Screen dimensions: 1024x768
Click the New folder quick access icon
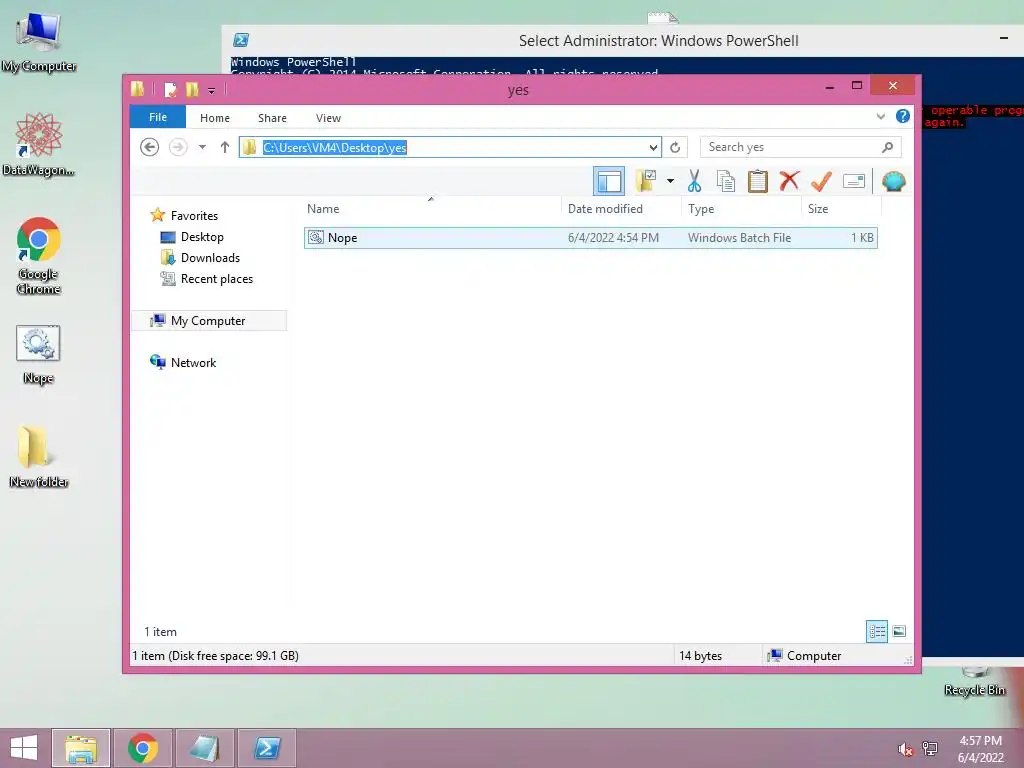pyautogui.click(x=192, y=89)
